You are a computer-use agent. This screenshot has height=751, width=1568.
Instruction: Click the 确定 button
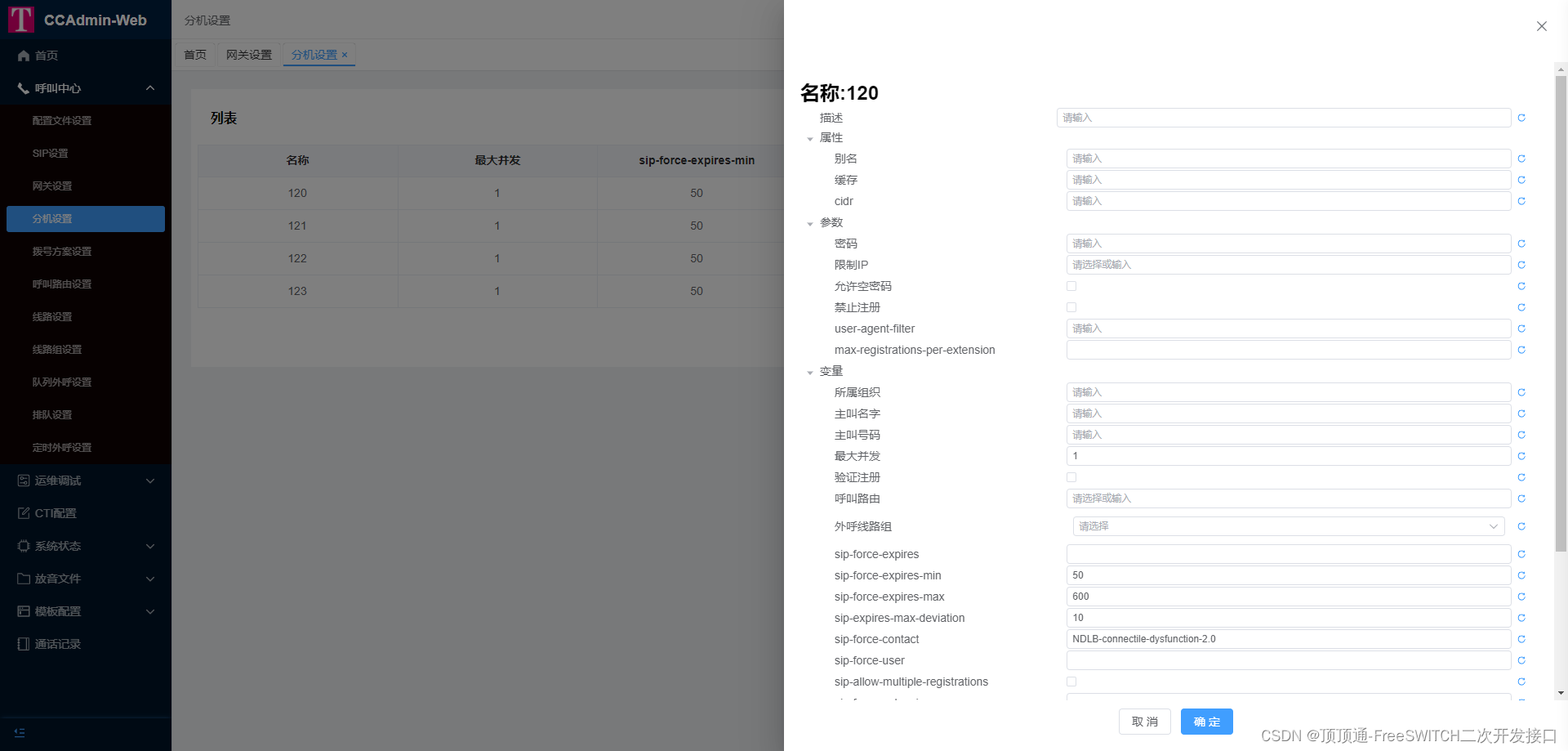[x=1207, y=722]
